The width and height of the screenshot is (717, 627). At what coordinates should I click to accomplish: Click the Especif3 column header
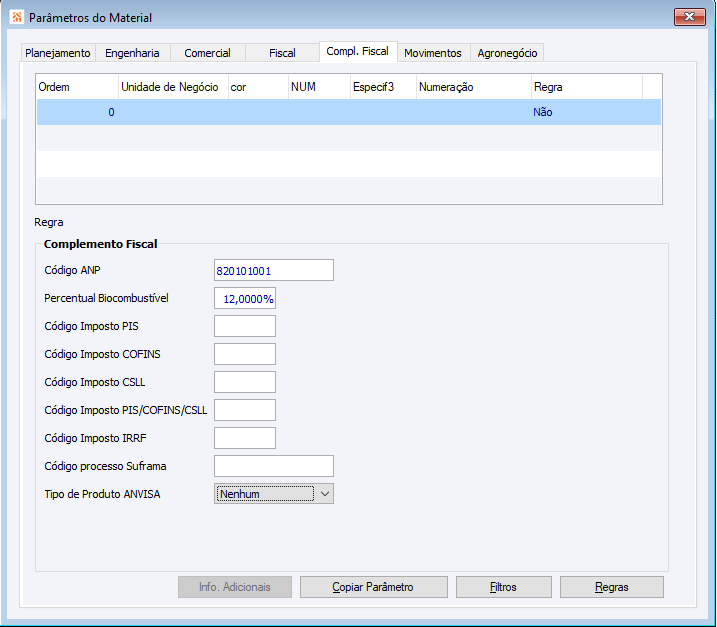tap(383, 87)
